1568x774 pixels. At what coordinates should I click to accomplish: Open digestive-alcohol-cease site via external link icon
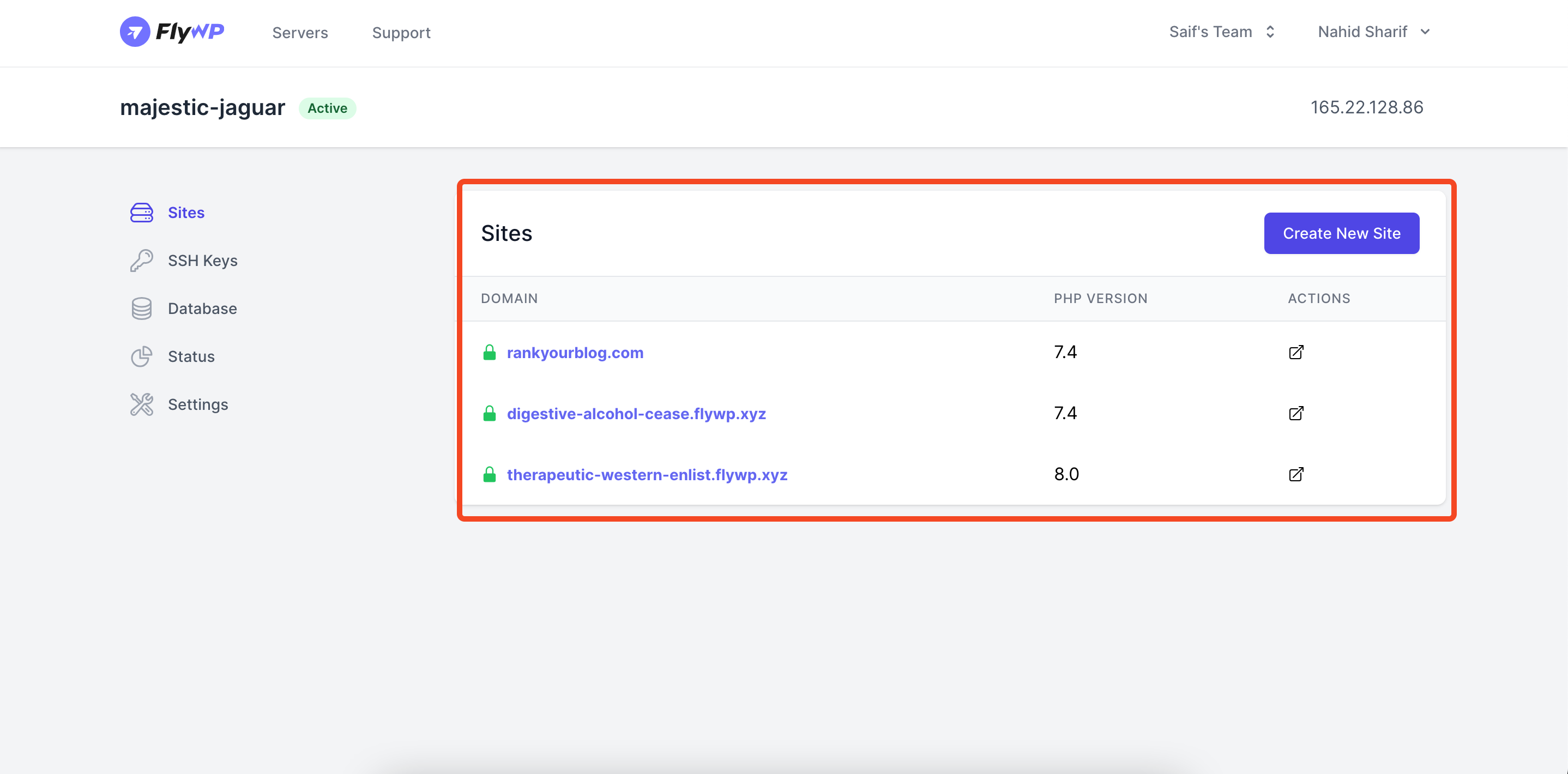(x=1296, y=413)
